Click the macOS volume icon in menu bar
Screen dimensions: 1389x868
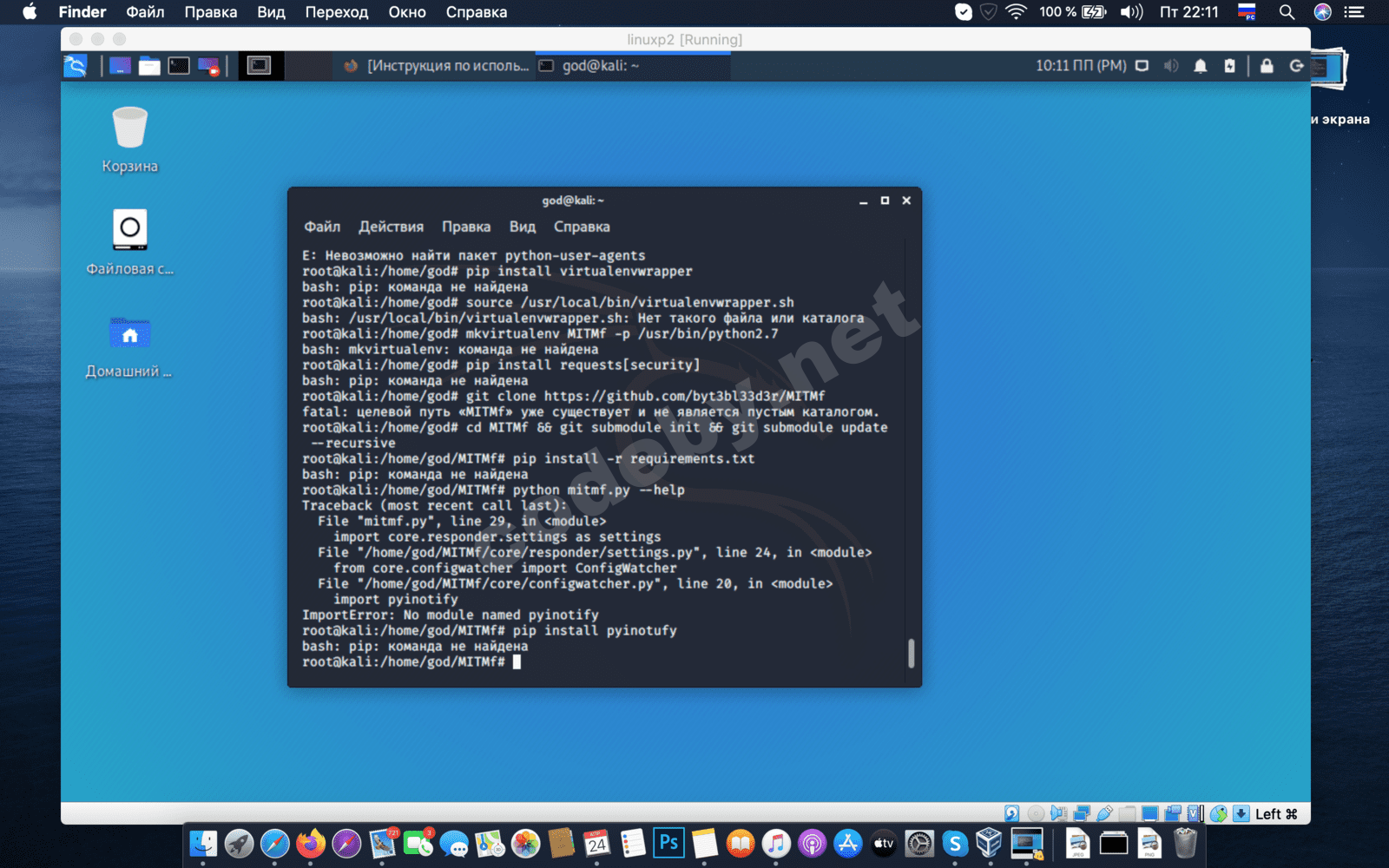[x=1131, y=12]
